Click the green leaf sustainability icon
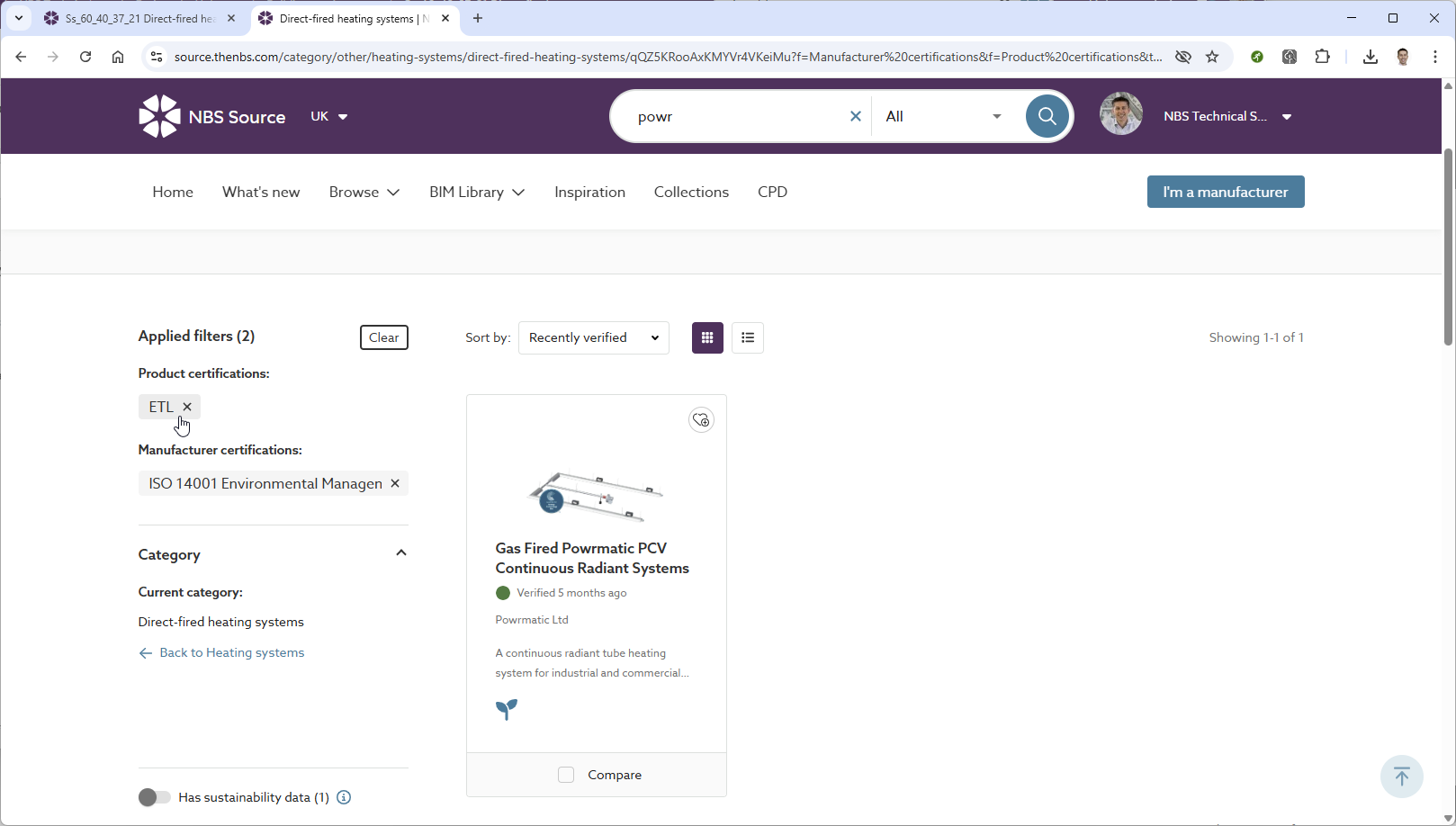Viewport: 1456px width, 826px height. 507,709
